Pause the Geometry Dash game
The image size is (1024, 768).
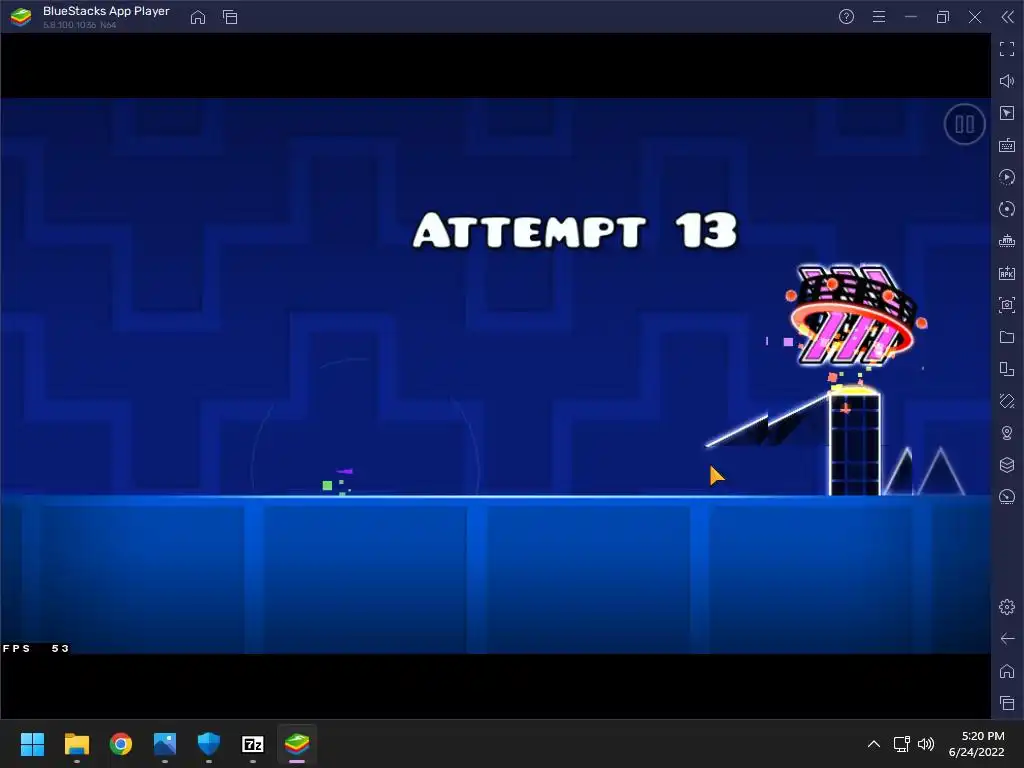pyautogui.click(x=964, y=124)
